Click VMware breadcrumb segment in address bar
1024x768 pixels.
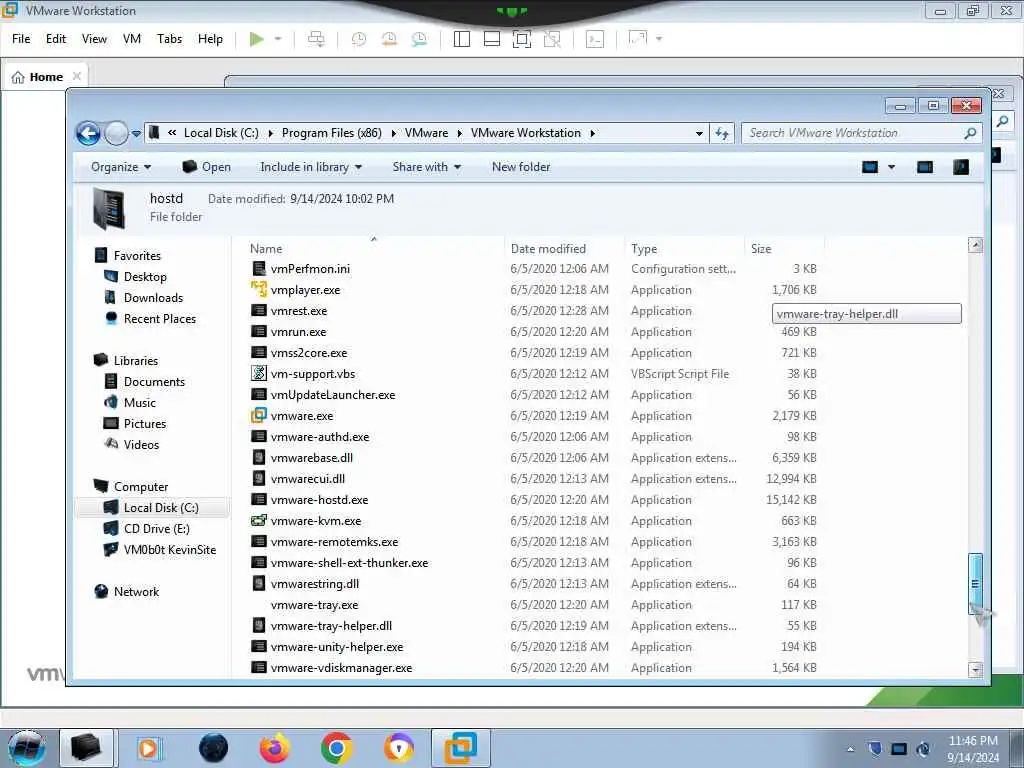click(426, 133)
